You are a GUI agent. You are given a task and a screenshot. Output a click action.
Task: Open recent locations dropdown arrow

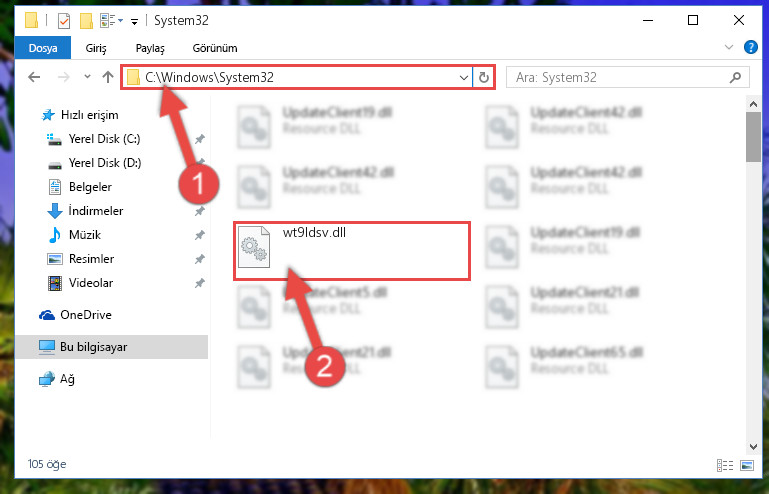click(x=87, y=77)
